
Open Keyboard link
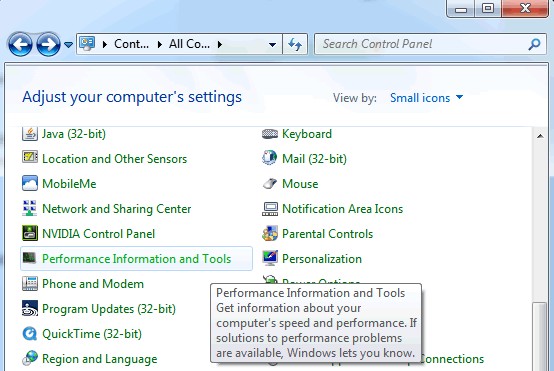(x=307, y=134)
